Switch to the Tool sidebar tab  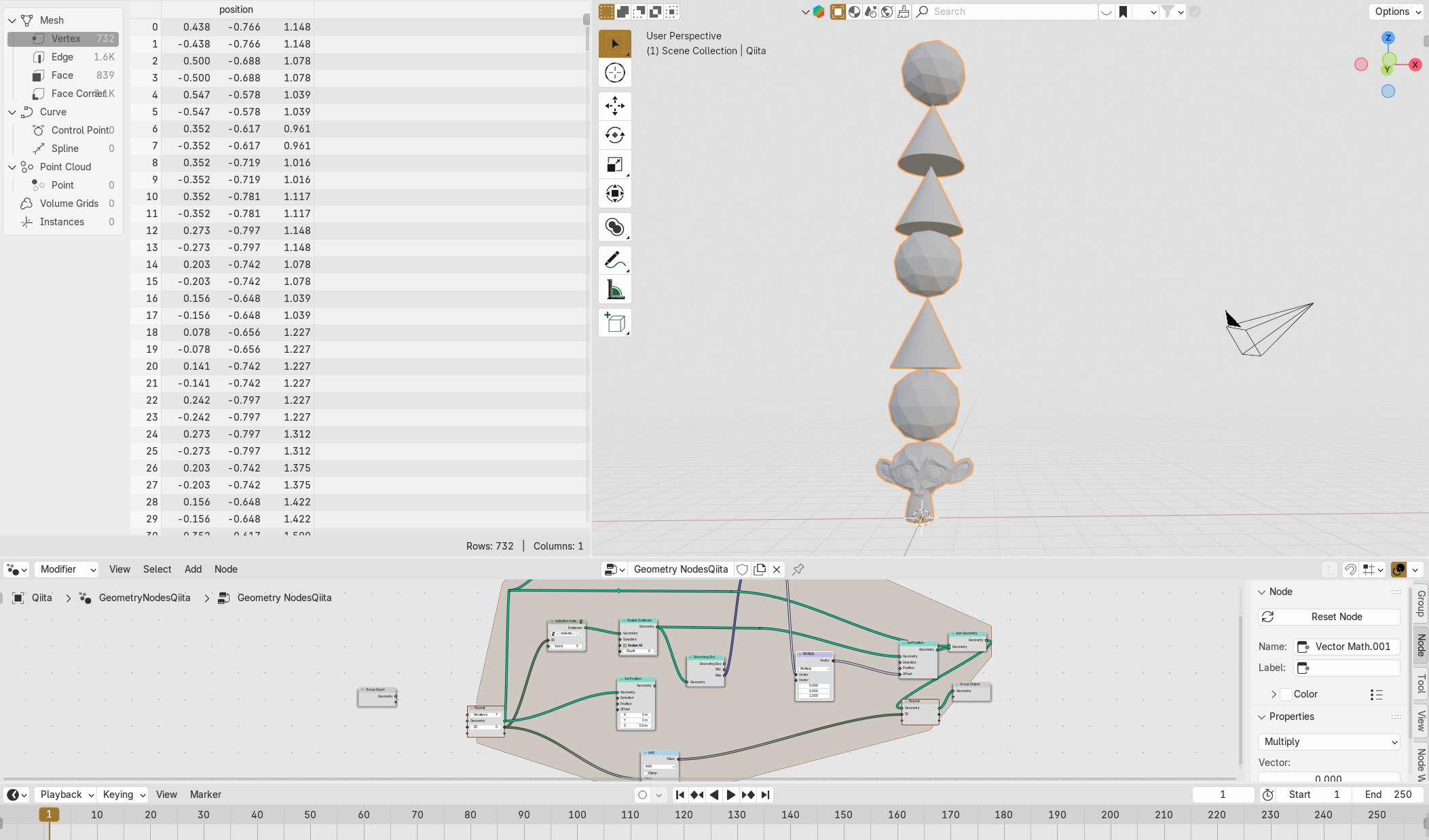click(1420, 683)
